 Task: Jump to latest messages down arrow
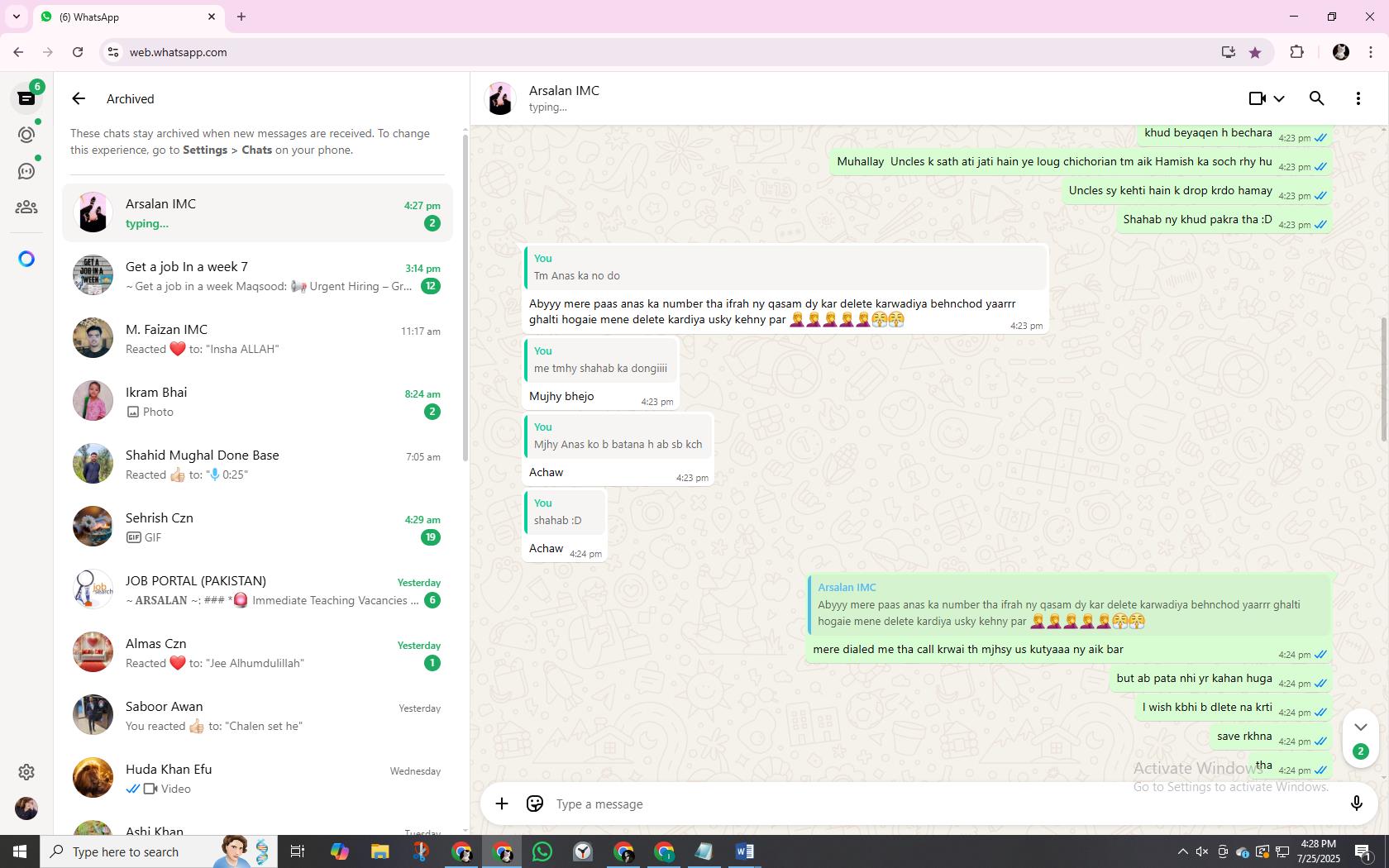tap(1361, 727)
